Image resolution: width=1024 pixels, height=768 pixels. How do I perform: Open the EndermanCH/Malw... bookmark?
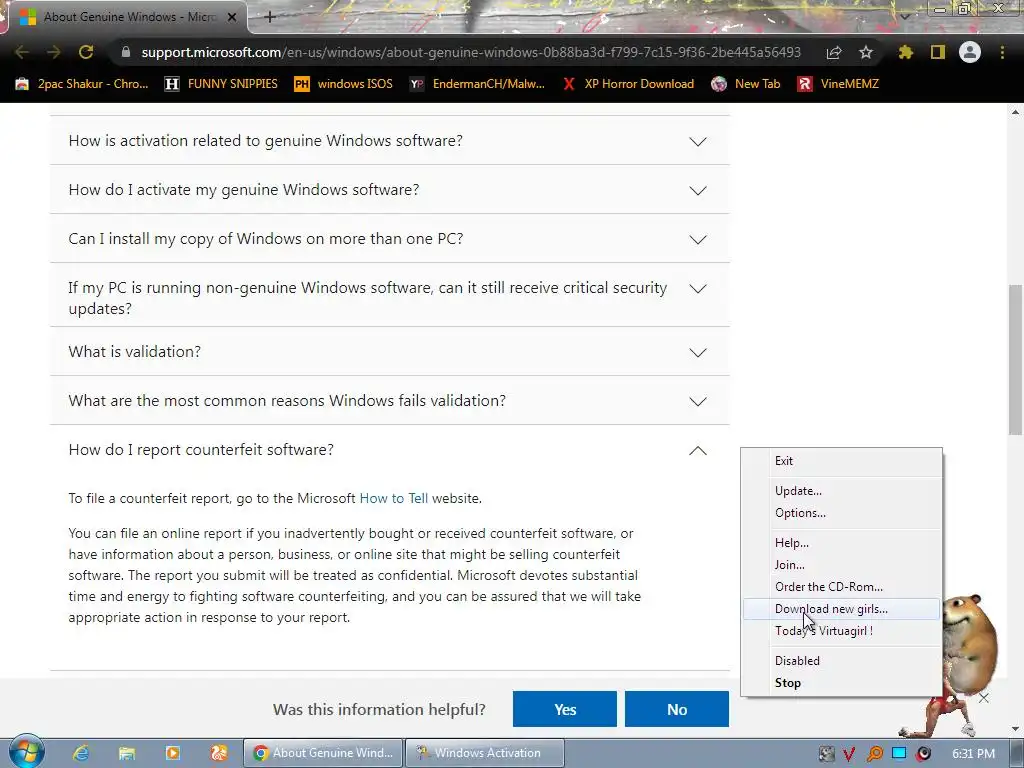point(477,84)
